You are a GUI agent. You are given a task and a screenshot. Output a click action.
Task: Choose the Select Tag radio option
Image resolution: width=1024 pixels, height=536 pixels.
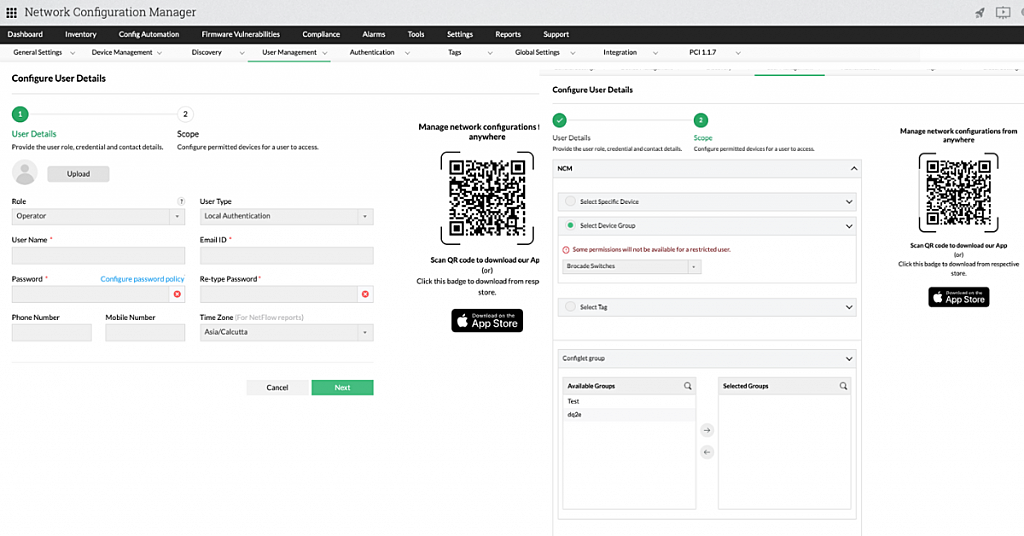(571, 307)
